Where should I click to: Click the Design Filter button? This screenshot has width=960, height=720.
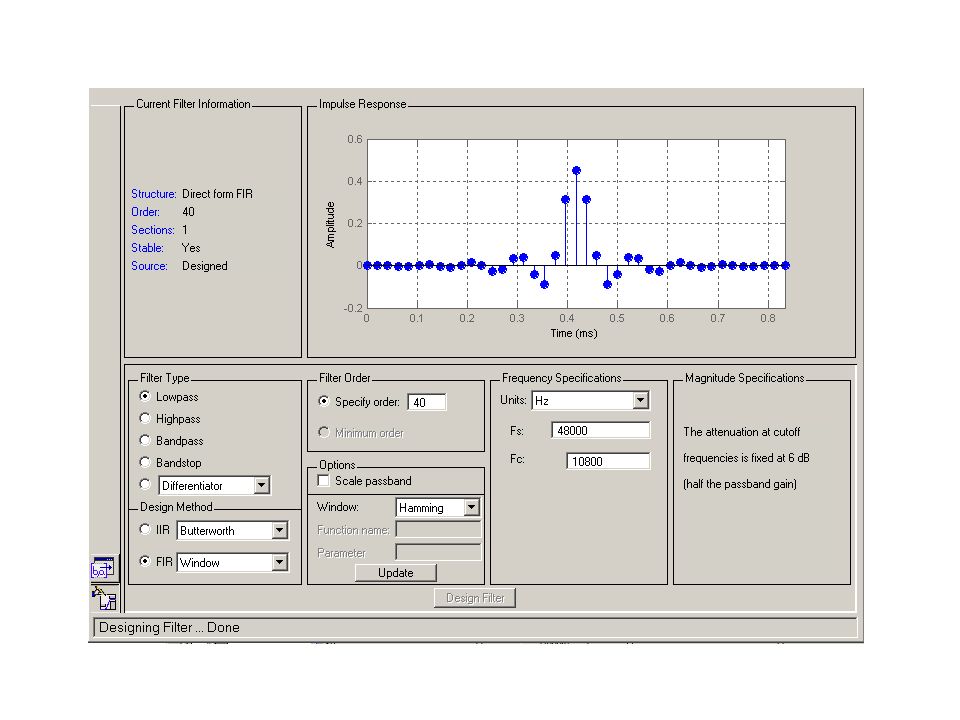[475, 598]
